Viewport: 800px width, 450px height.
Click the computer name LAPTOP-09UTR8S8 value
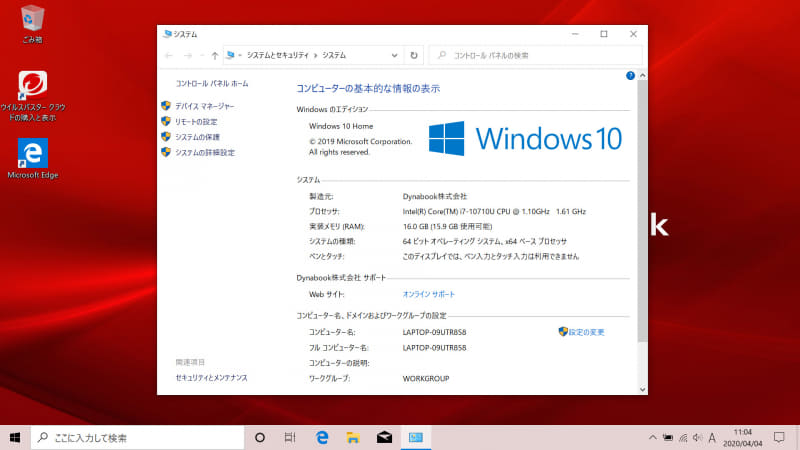tap(434, 332)
